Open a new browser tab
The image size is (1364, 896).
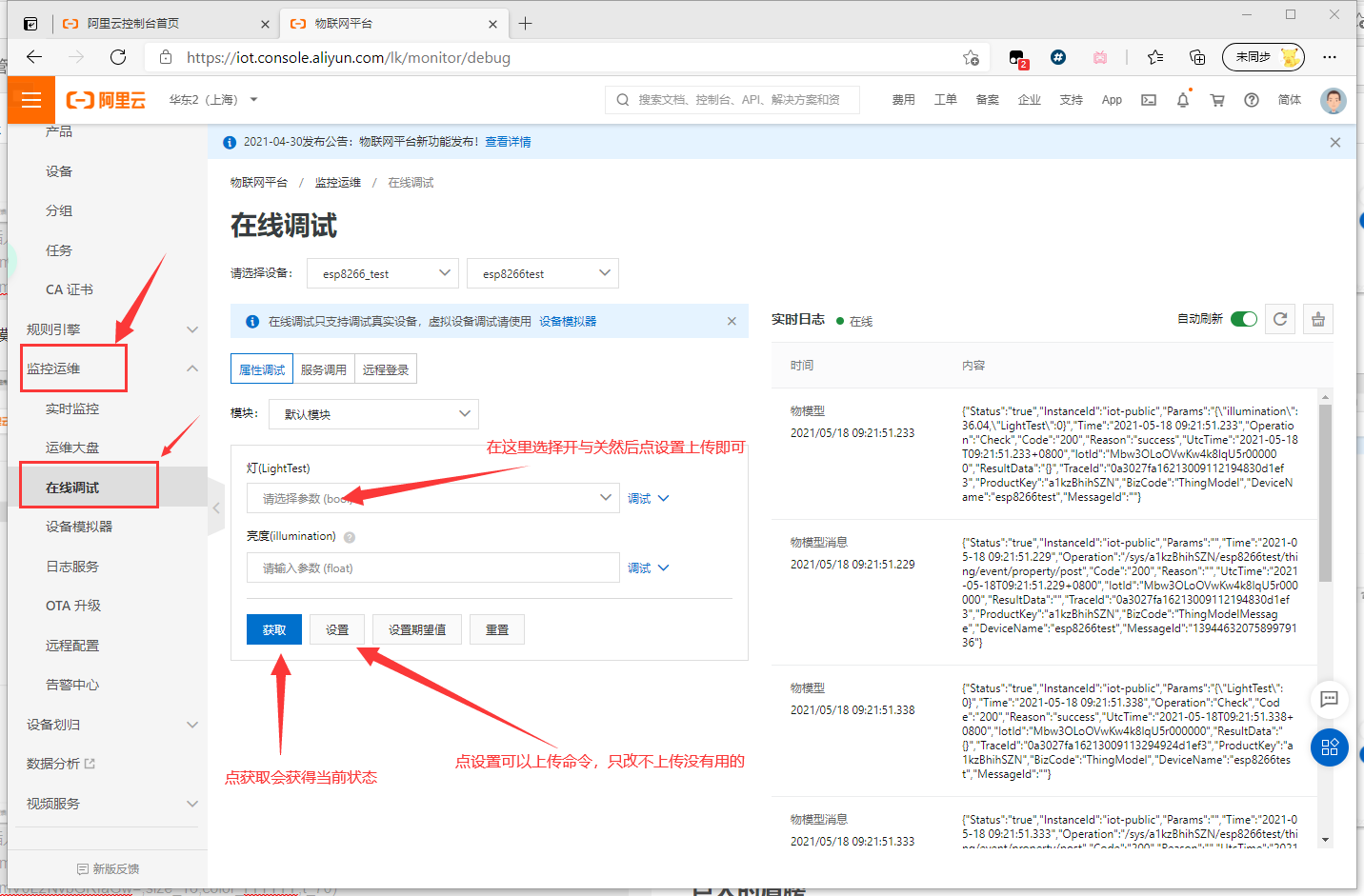click(x=525, y=24)
